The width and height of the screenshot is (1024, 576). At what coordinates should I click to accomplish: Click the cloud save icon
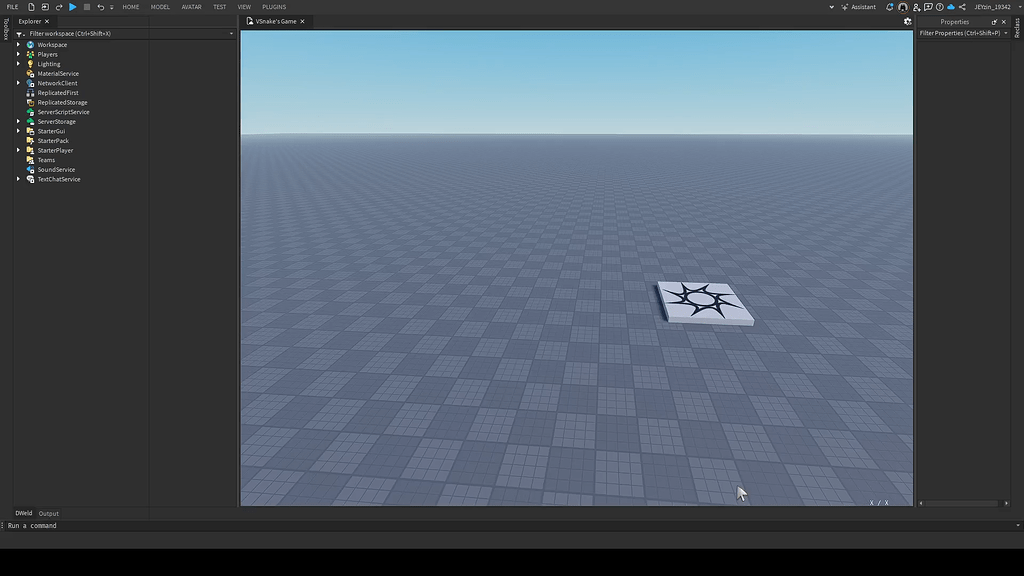[x=951, y=7]
